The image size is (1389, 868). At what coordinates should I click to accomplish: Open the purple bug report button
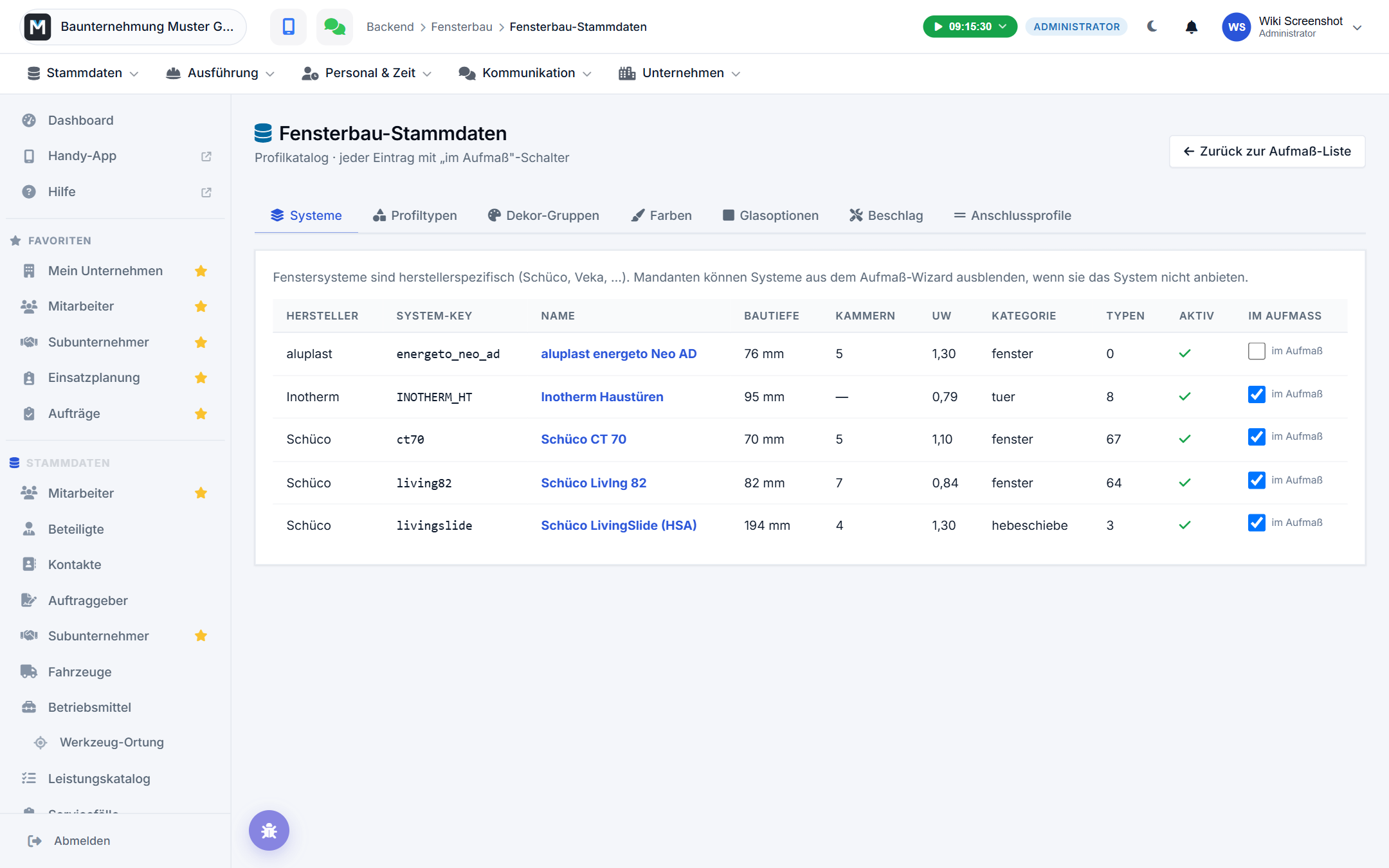coord(269,830)
